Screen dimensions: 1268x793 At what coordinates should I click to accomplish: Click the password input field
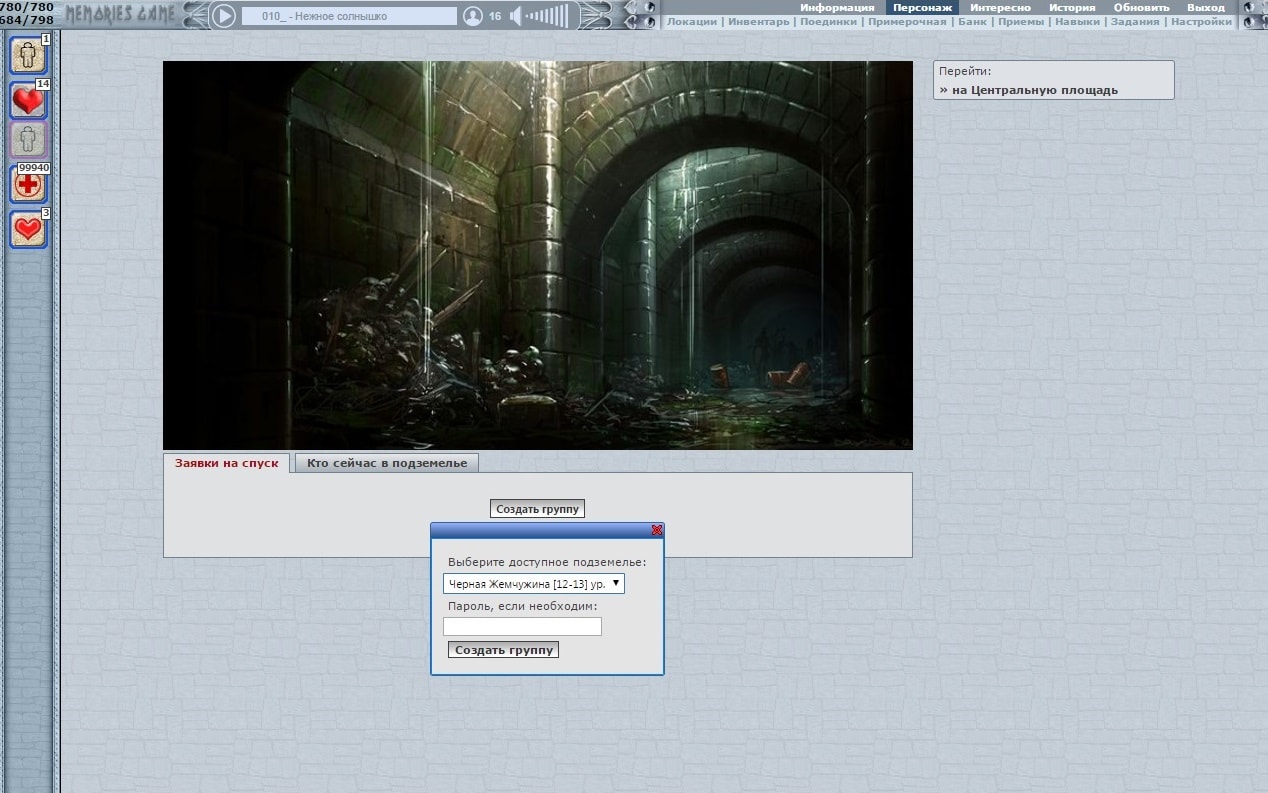point(522,626)
